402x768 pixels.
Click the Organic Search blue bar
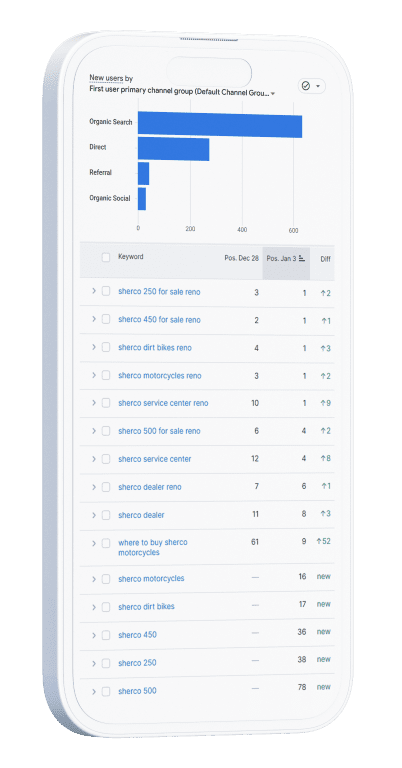(x=220, y=124)
